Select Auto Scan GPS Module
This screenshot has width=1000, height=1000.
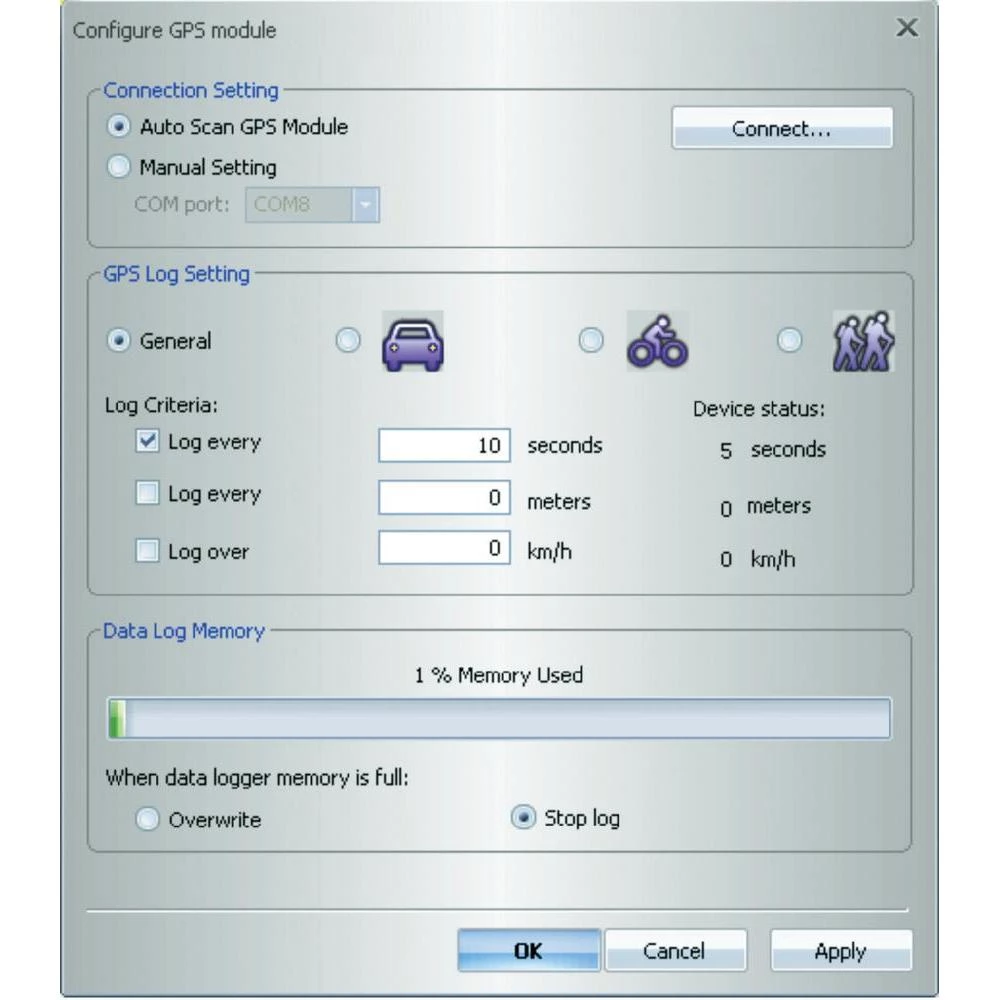point(119,127)
